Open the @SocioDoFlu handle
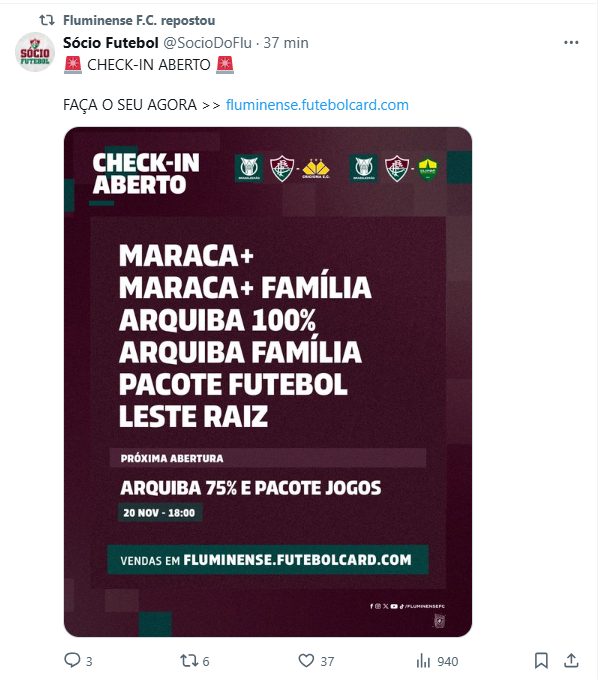Screen dimensions: 599x679 tap(207, 43)
